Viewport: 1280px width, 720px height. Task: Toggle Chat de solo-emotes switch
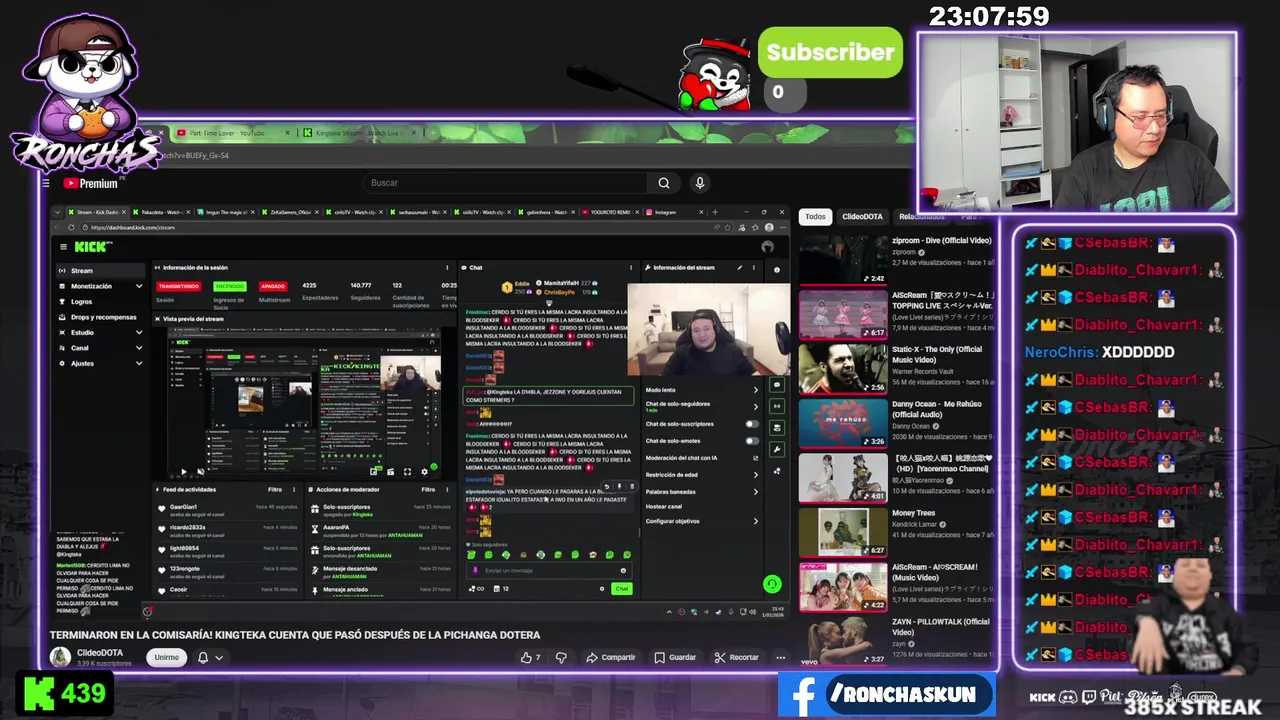point(752,441)
